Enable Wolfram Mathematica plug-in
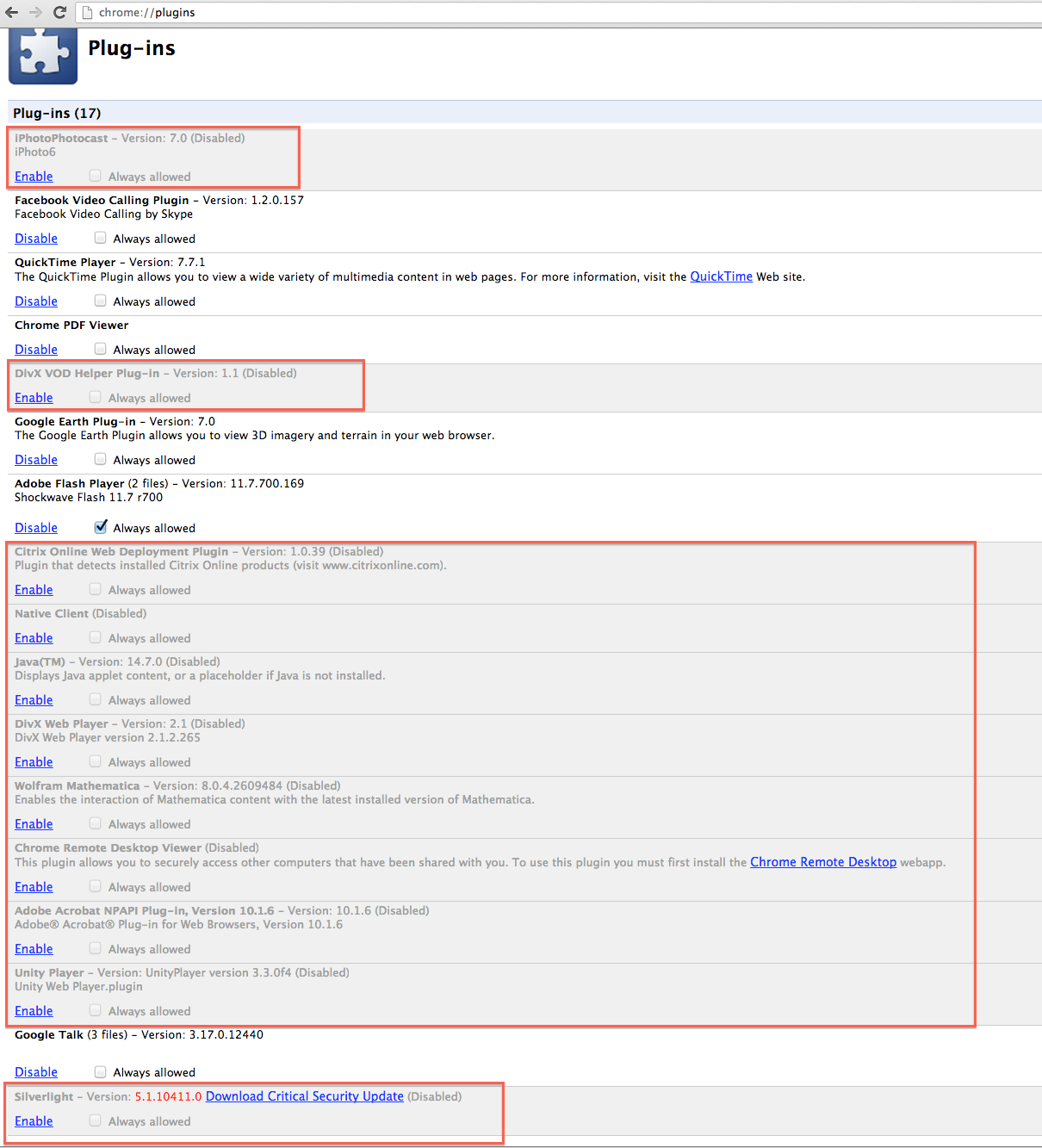 (34, 824)
